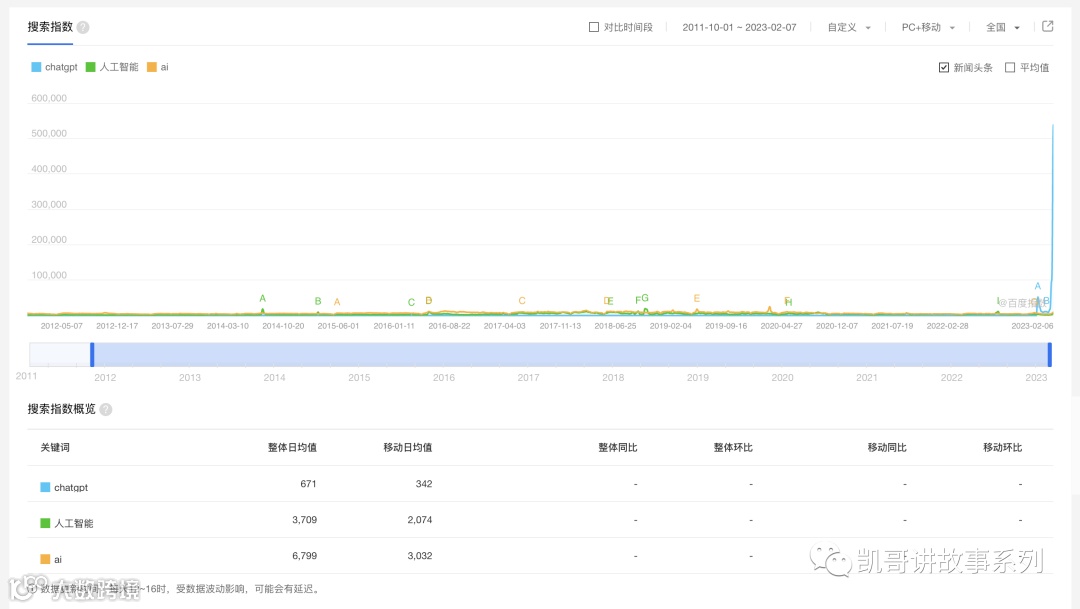Click the 关键词 column header
The image size is (1080, 609).
[55, 448]
